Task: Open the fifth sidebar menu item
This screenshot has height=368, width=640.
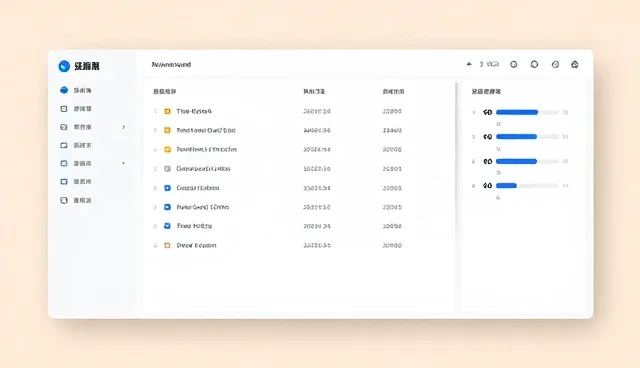Action: (x=76, y=164)
